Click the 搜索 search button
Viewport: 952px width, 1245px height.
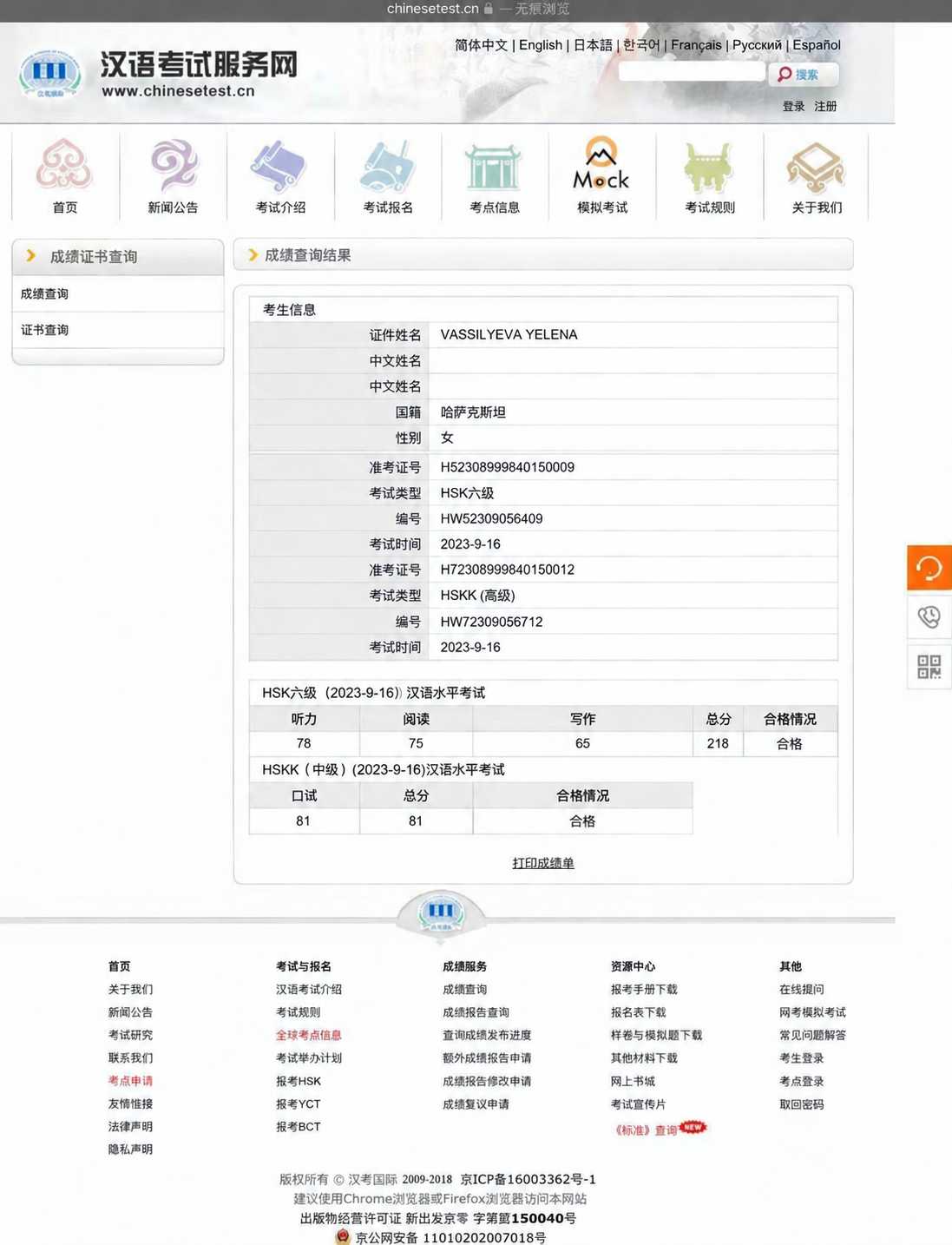pyautogui.click(x=804, y=75)
